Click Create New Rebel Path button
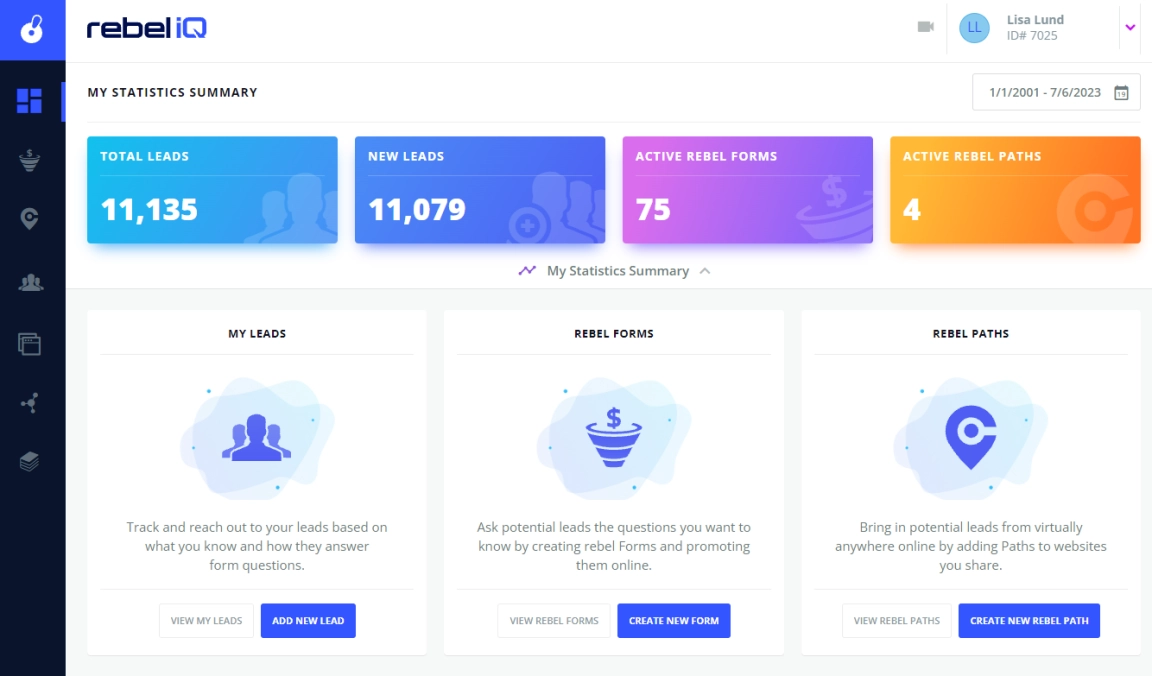 (1029, 621)
